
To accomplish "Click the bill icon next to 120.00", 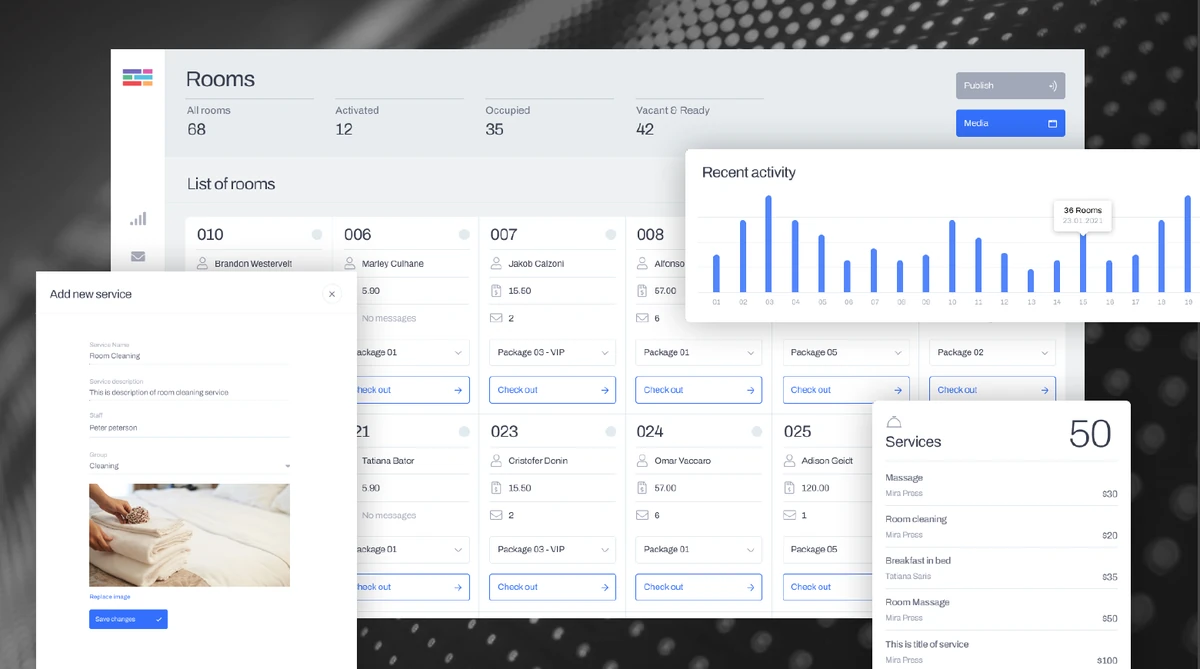I will tap(790, 488).
